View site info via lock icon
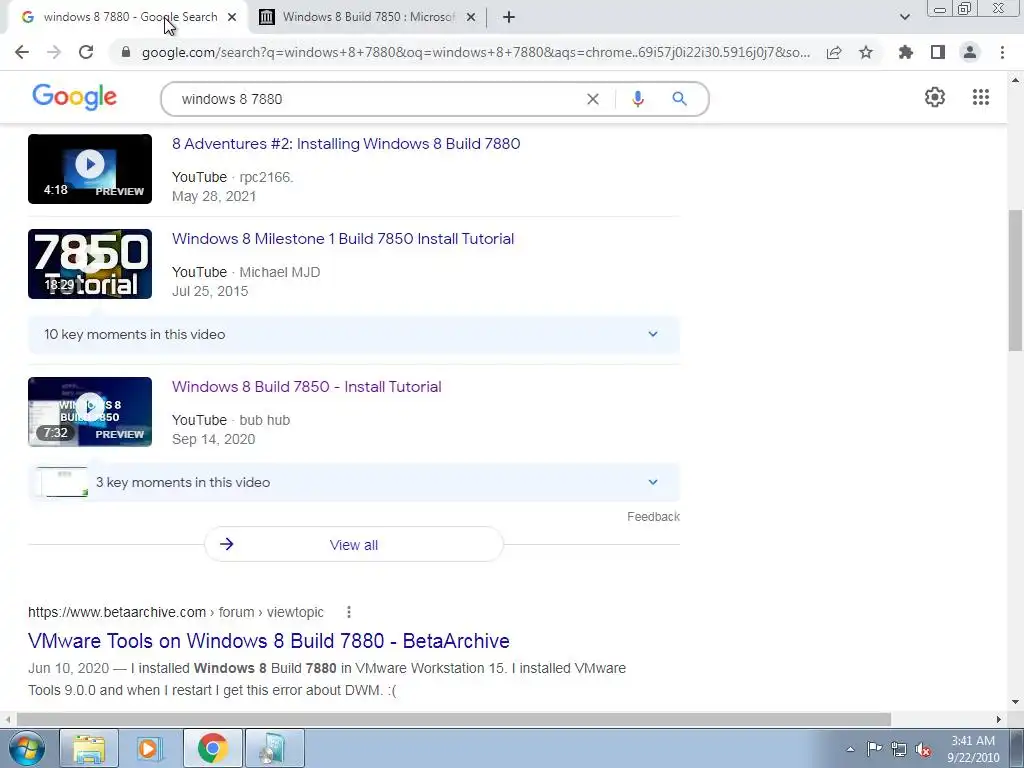 coord(126,52)
